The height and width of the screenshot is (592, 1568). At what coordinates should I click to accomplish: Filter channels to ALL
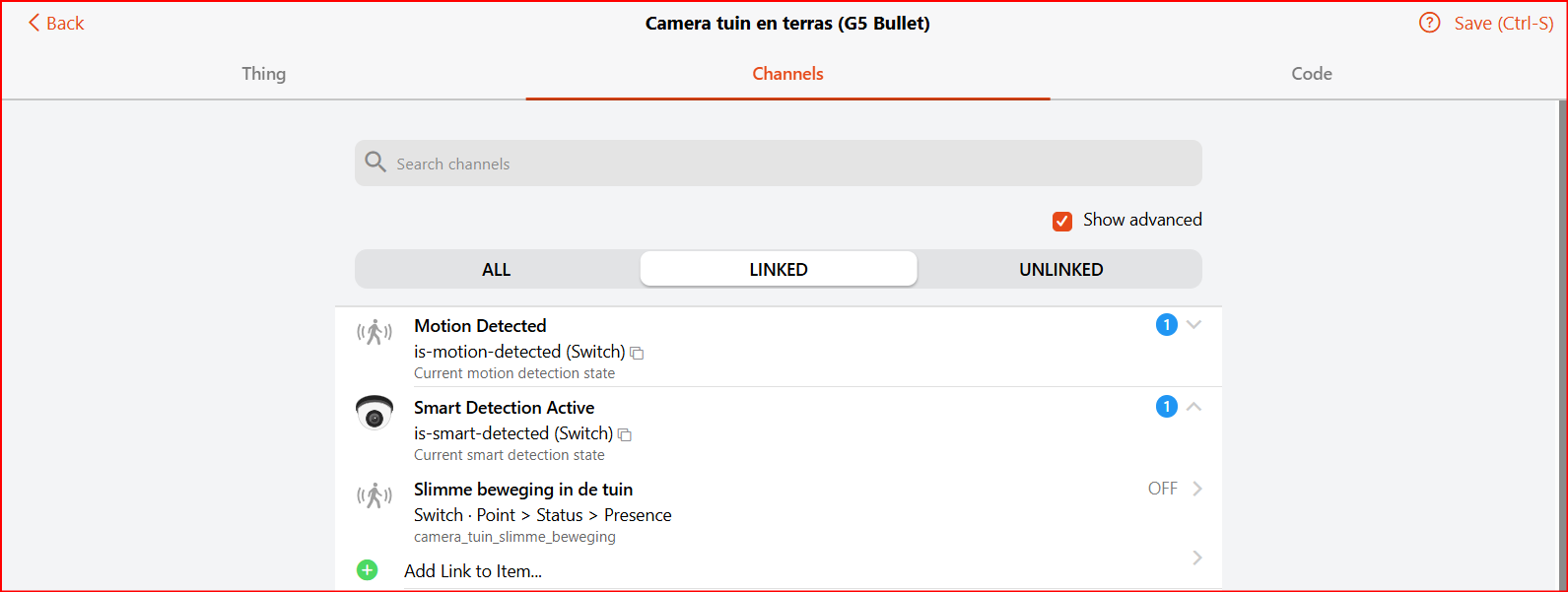496,269
